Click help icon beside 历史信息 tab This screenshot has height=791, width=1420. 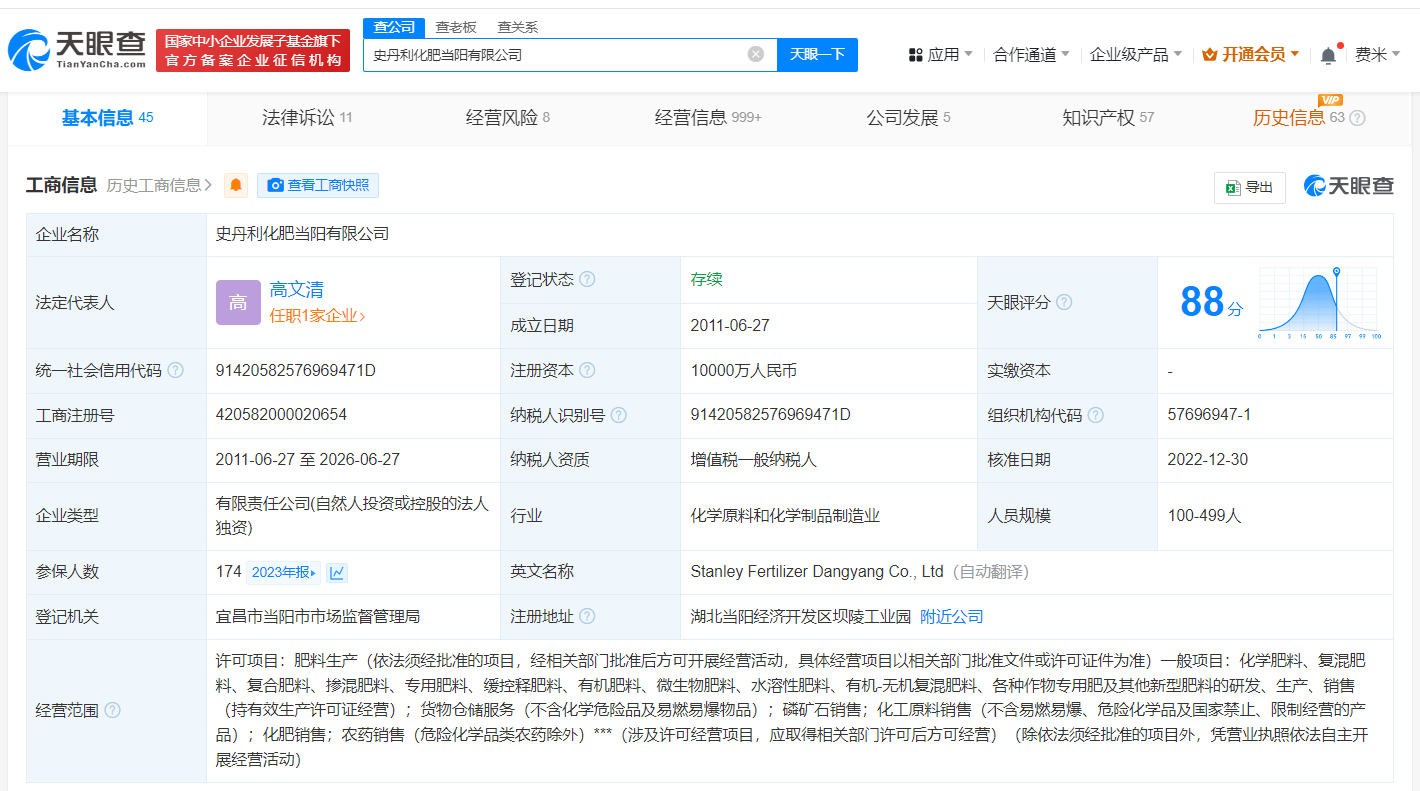(1357, 118)
